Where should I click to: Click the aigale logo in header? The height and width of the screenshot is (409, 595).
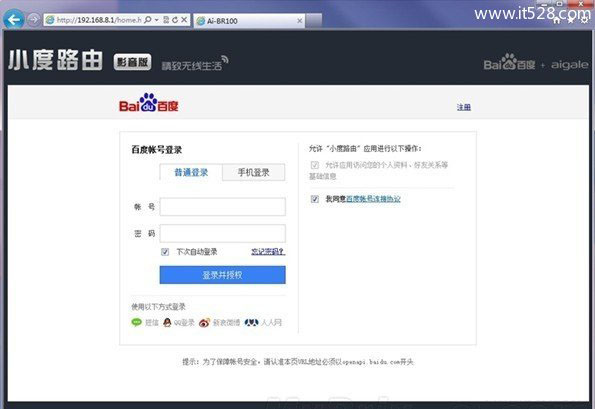570,65
